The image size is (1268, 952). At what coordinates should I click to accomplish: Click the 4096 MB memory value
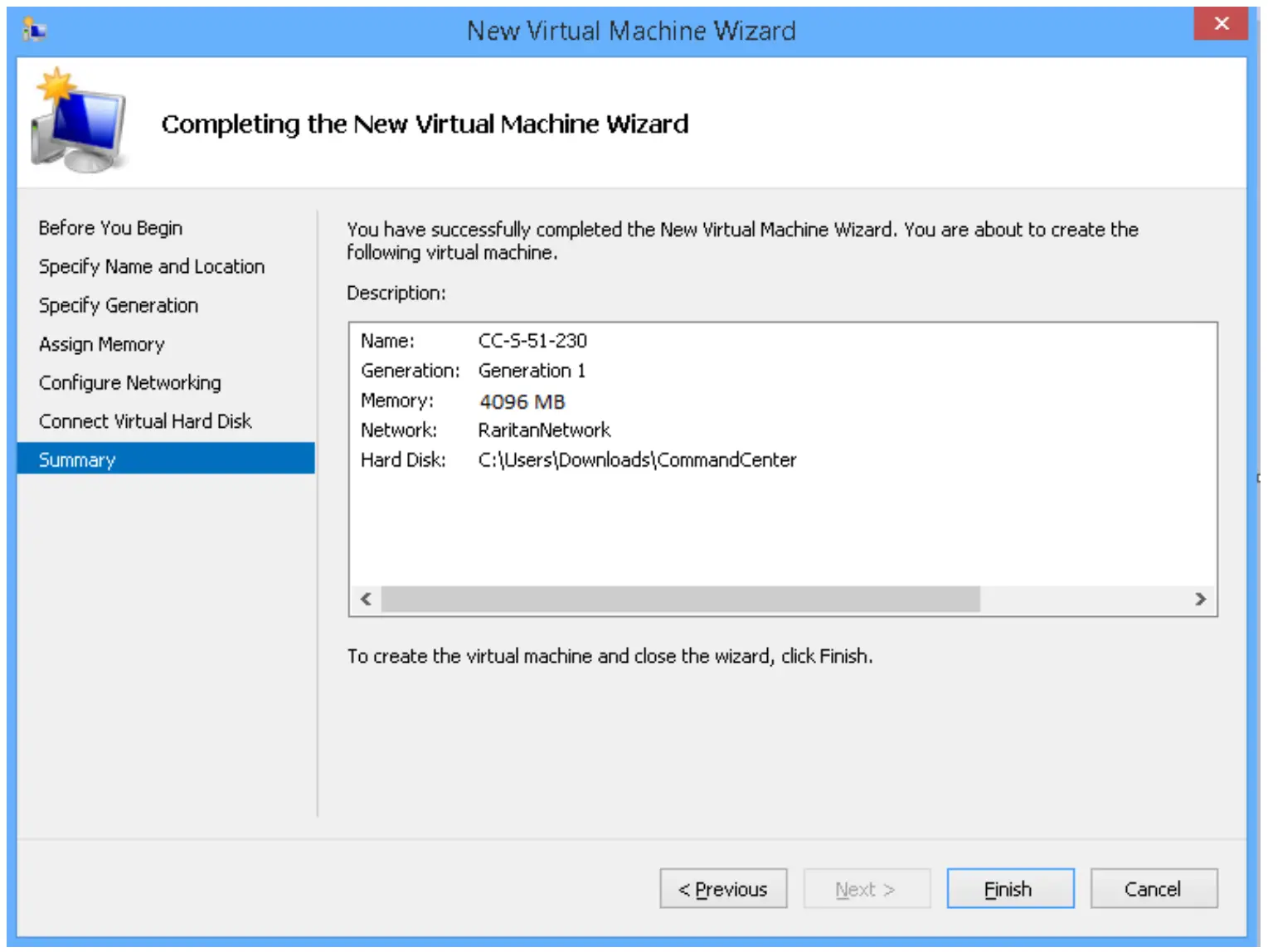point(522,402)
